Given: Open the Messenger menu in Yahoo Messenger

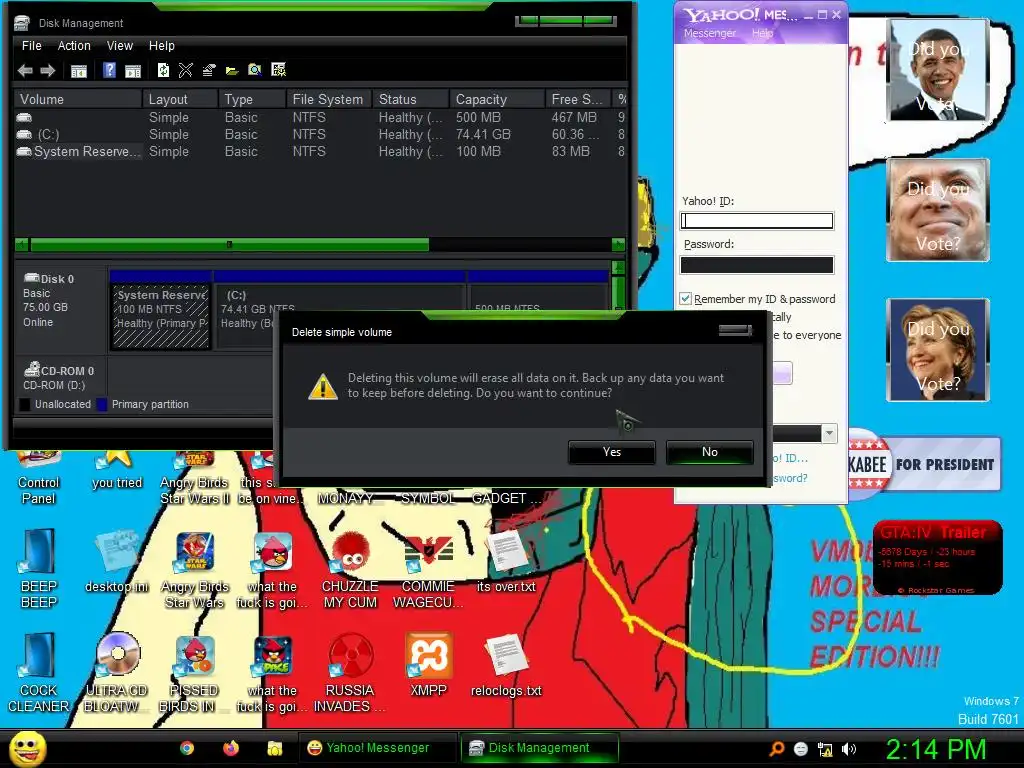Looking at the screenshot, I should point(710,33).
